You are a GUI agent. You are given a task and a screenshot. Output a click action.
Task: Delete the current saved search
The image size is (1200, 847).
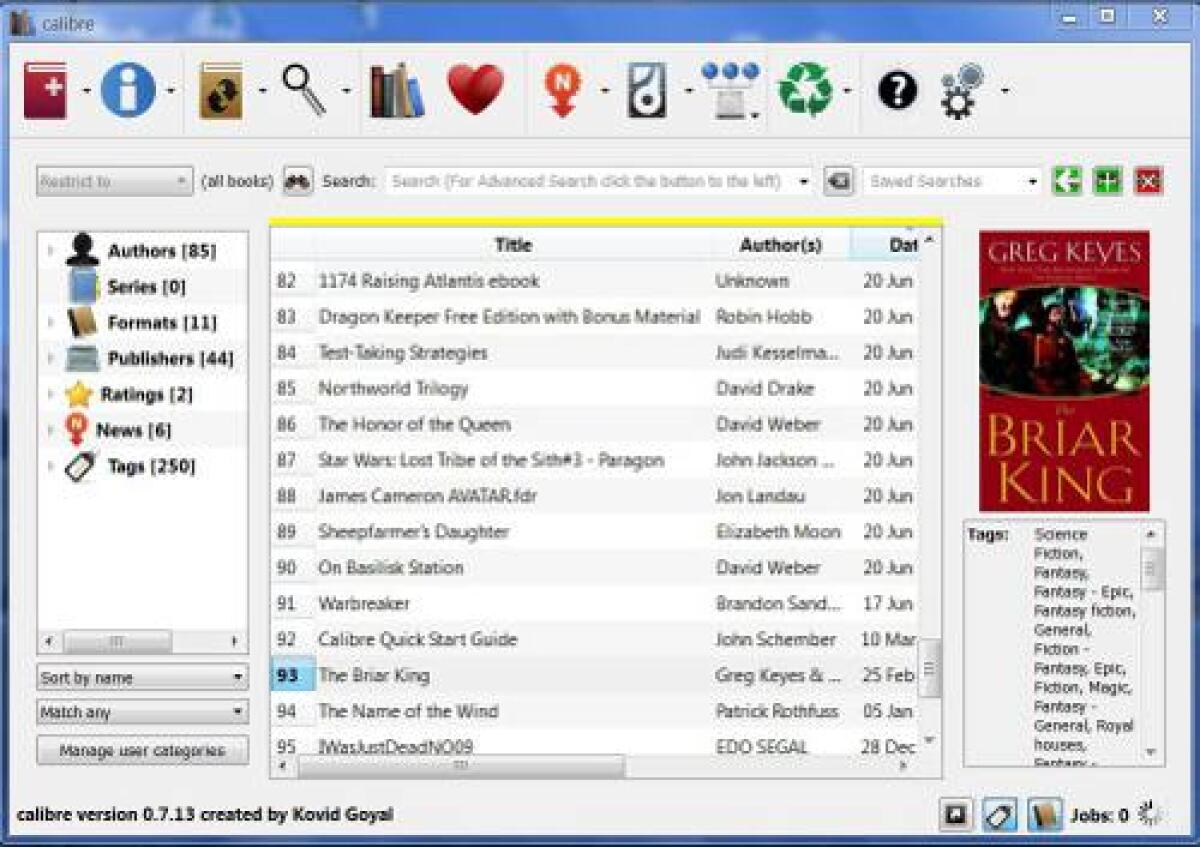pos(1148,180)
